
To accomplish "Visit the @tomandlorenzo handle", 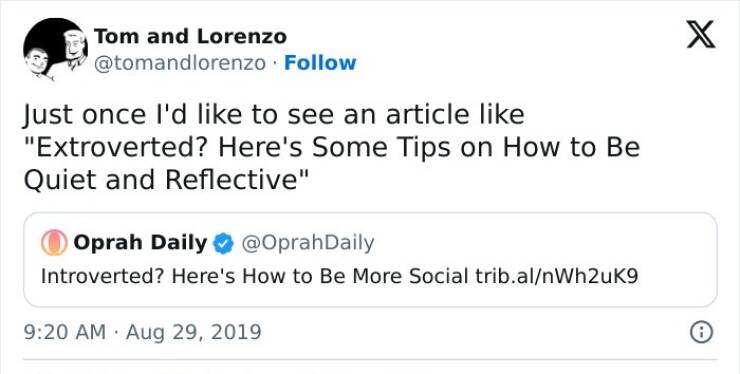I will 180,63.
